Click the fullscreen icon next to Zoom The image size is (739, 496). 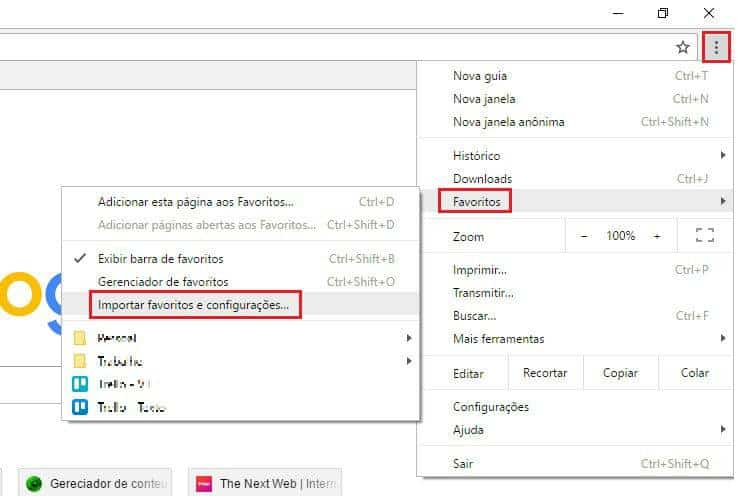point(704,236)
